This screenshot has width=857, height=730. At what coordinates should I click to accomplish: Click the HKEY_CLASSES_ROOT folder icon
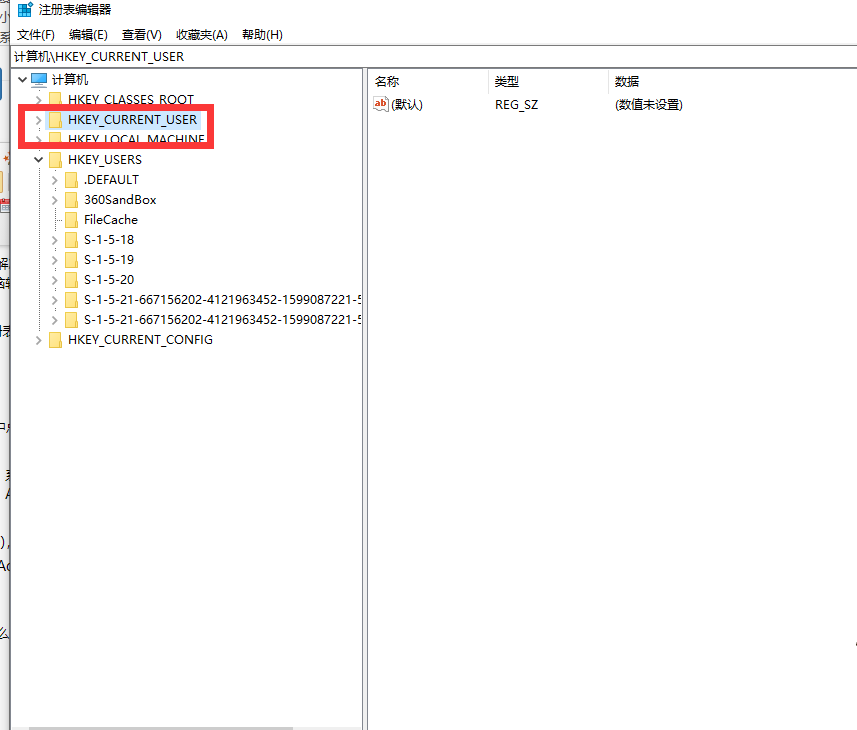coord(54,99)
